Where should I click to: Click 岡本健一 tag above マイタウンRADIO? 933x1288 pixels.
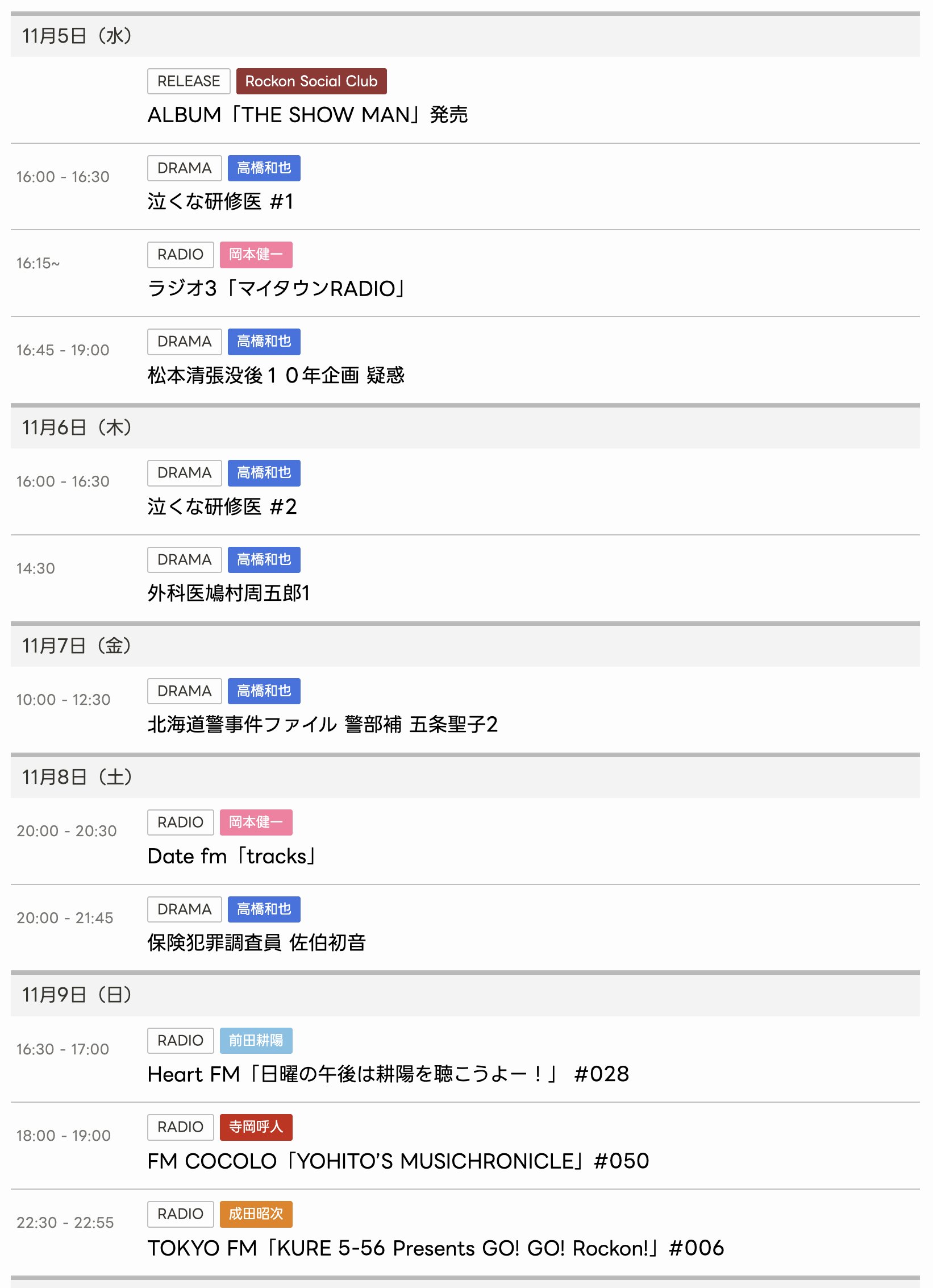(256, 255)
